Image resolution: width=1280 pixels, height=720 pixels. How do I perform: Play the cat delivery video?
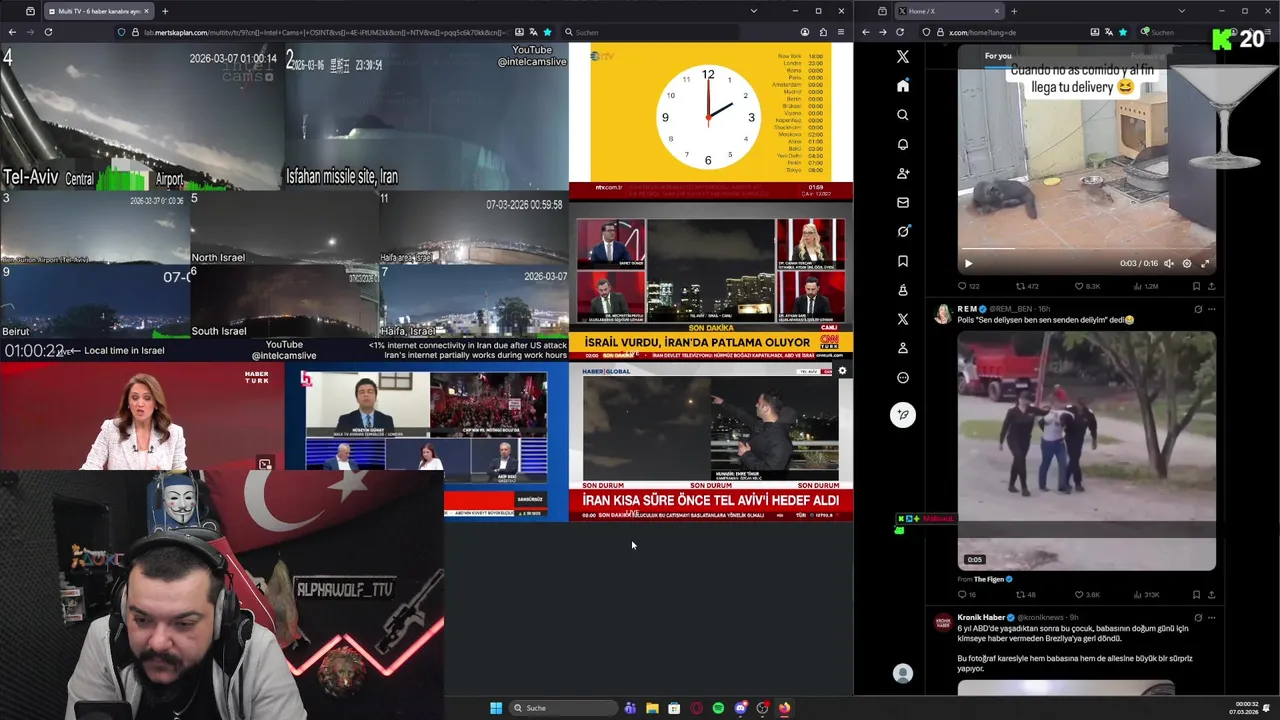[968, 264]
